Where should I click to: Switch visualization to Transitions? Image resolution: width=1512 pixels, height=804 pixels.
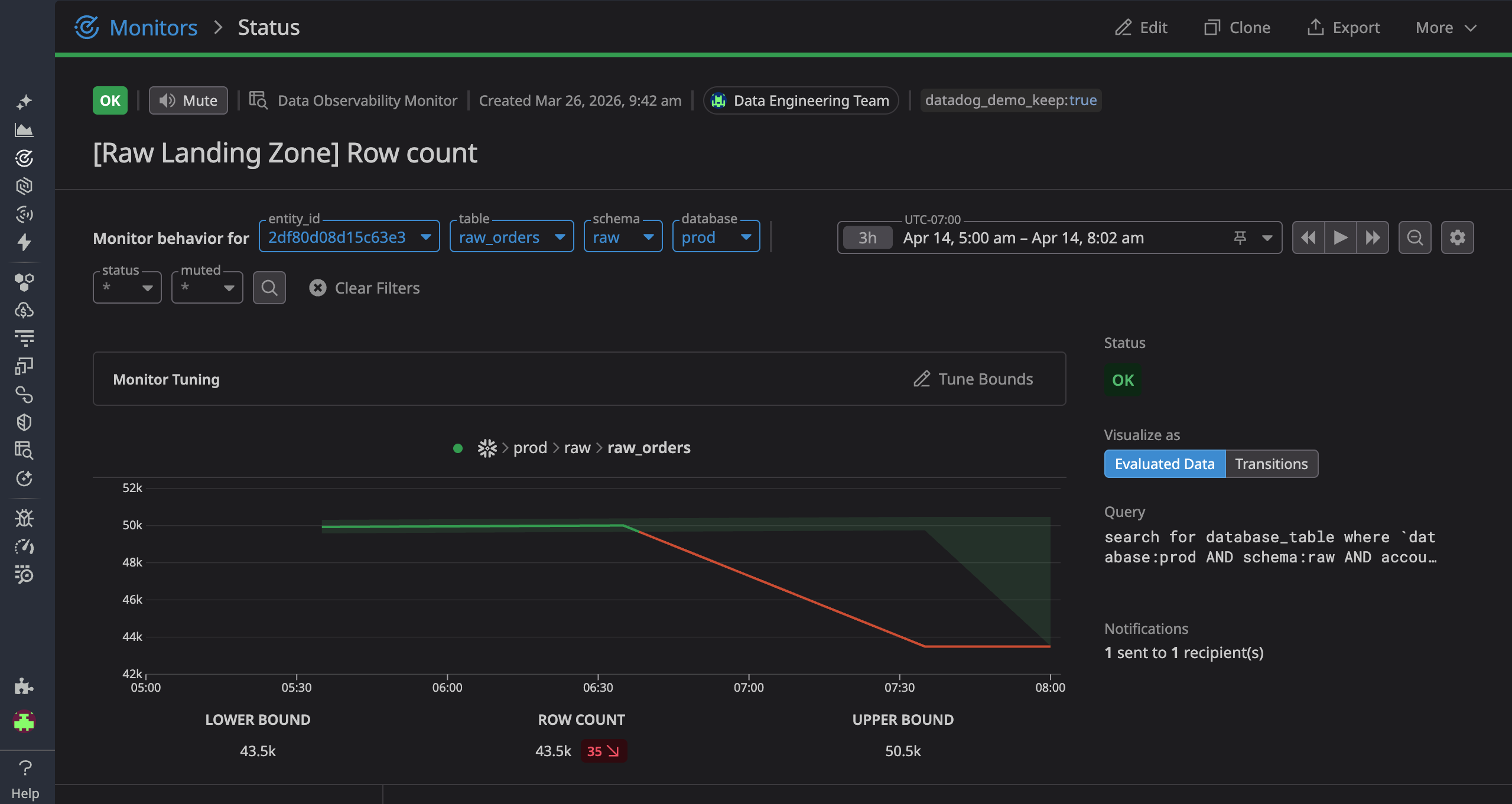tap(1272, 464)
